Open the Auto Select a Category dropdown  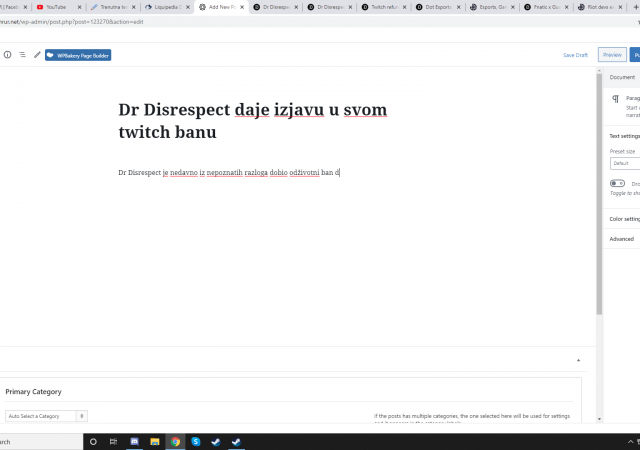tap(47, 416)
